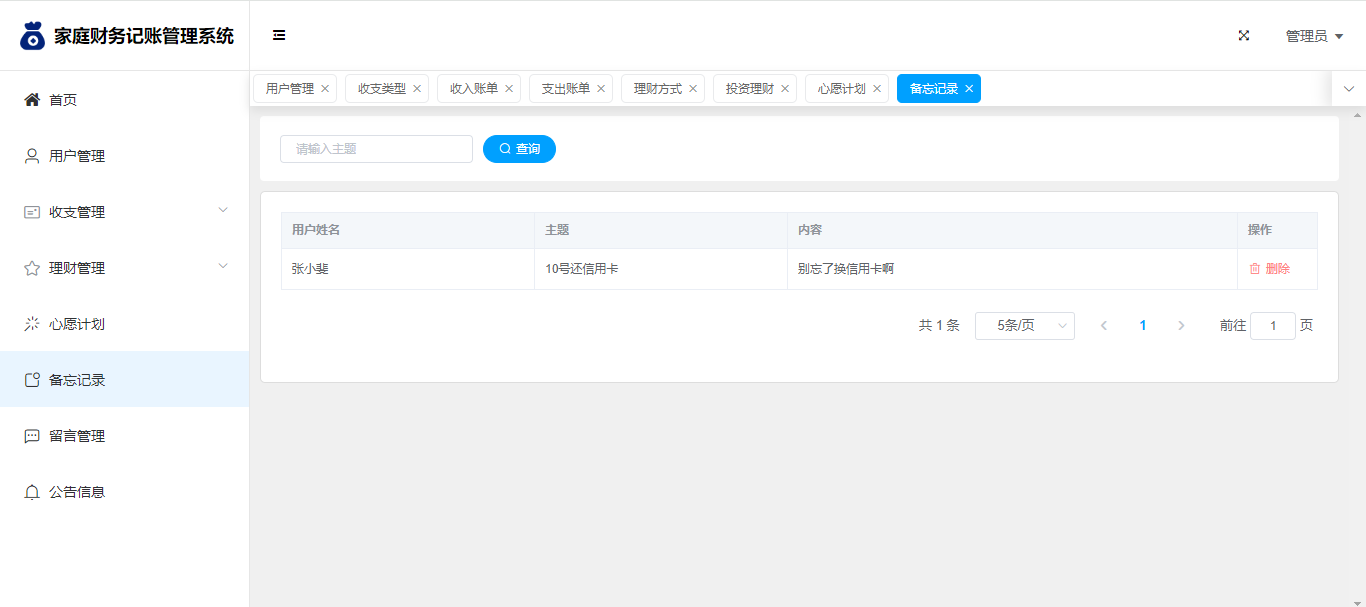Expand the 理财管理 submenu
Viewport: 1366px width, 607px height.
tap(124, 268)
